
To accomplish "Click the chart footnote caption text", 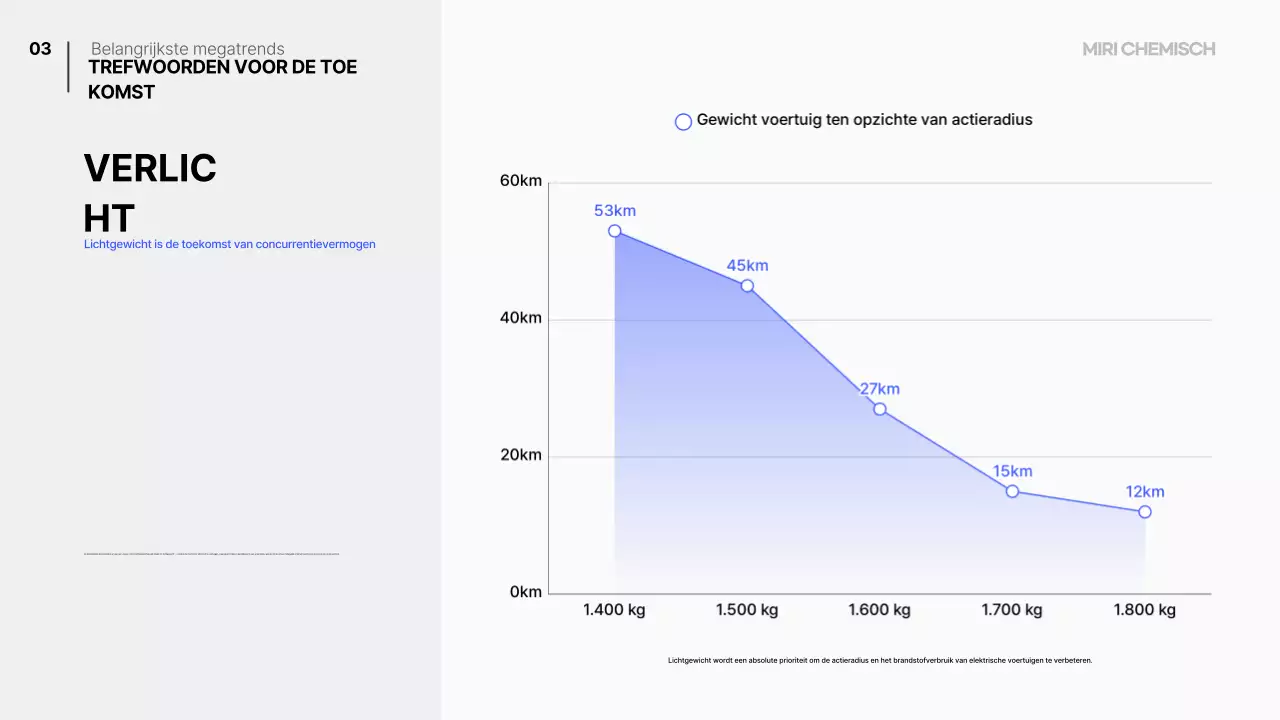I will pyautogui.click(x=880, y=660).
